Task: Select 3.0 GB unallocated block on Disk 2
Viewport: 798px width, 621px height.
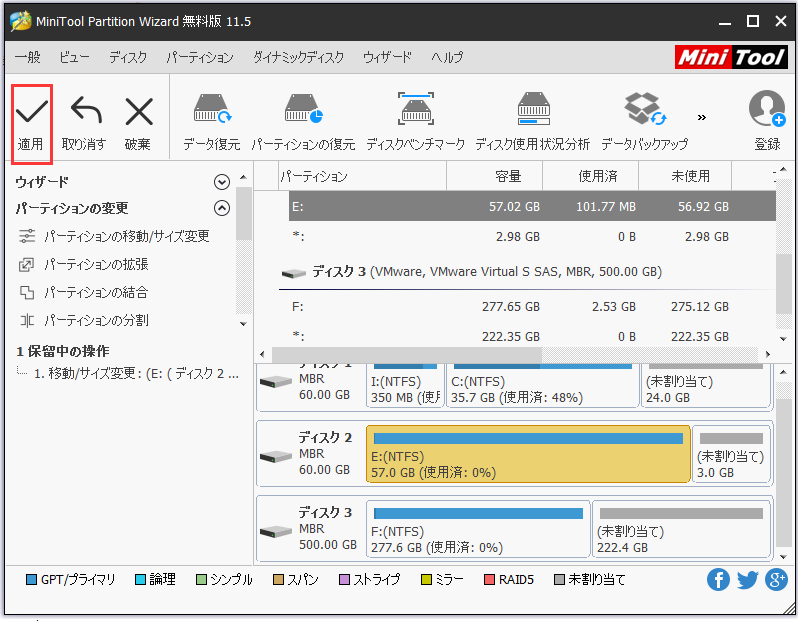Action: [731, 454]
